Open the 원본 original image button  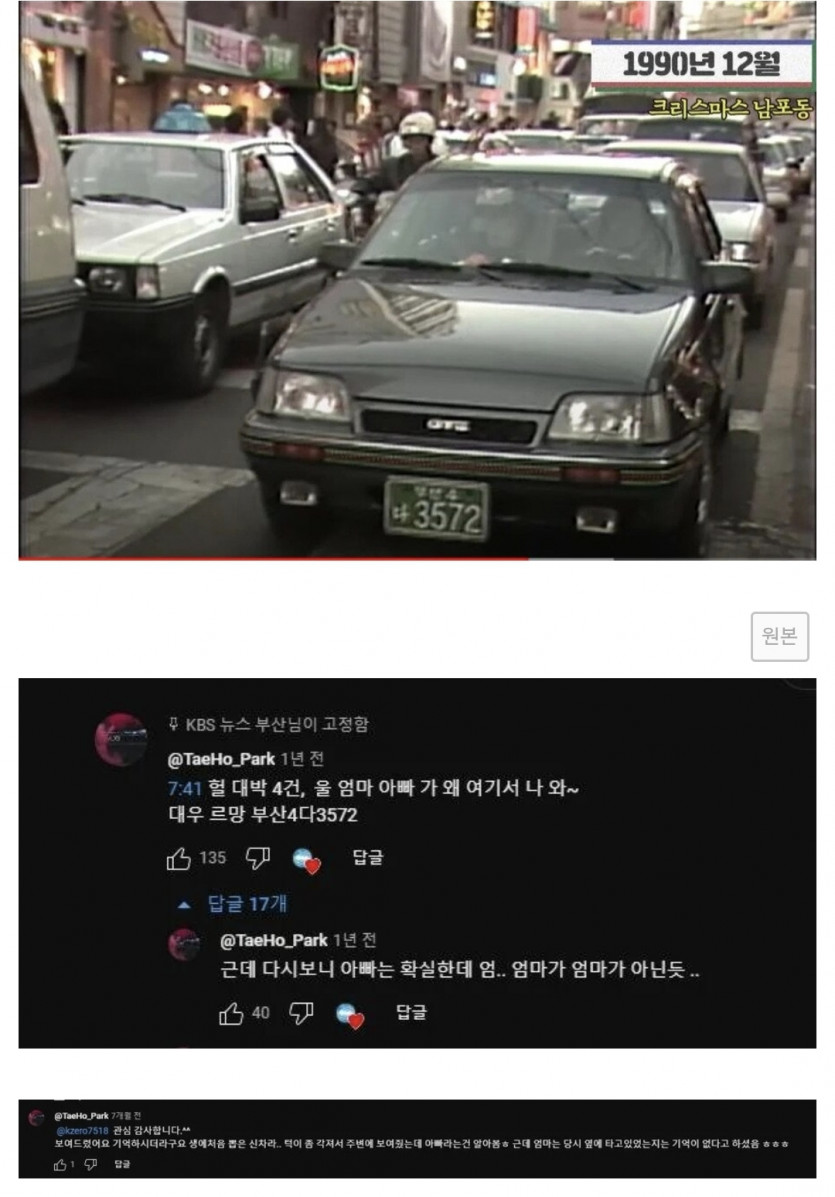779,636
